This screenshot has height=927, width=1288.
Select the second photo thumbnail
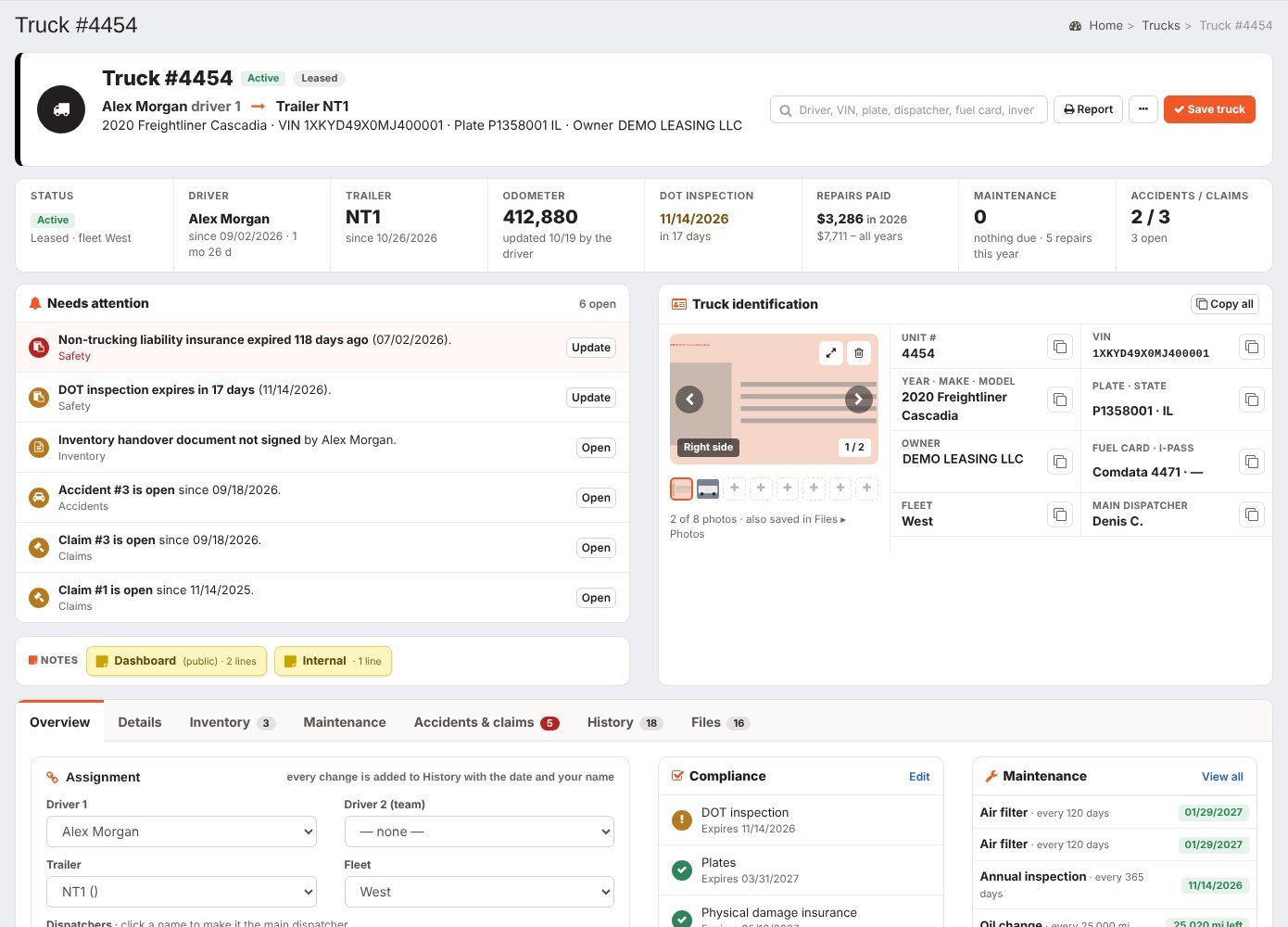click(x=708, y=489)
